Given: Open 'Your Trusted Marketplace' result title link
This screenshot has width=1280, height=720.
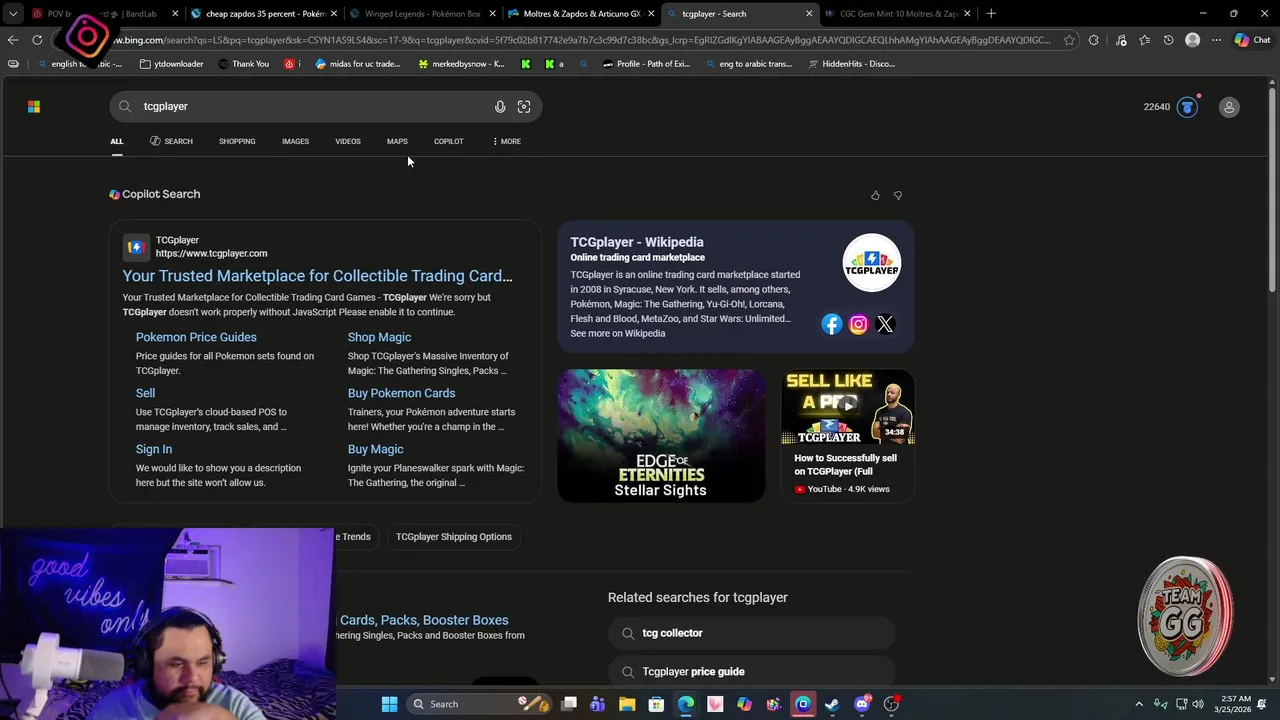Looking at the screenshot, I should [x=317, y=276].
